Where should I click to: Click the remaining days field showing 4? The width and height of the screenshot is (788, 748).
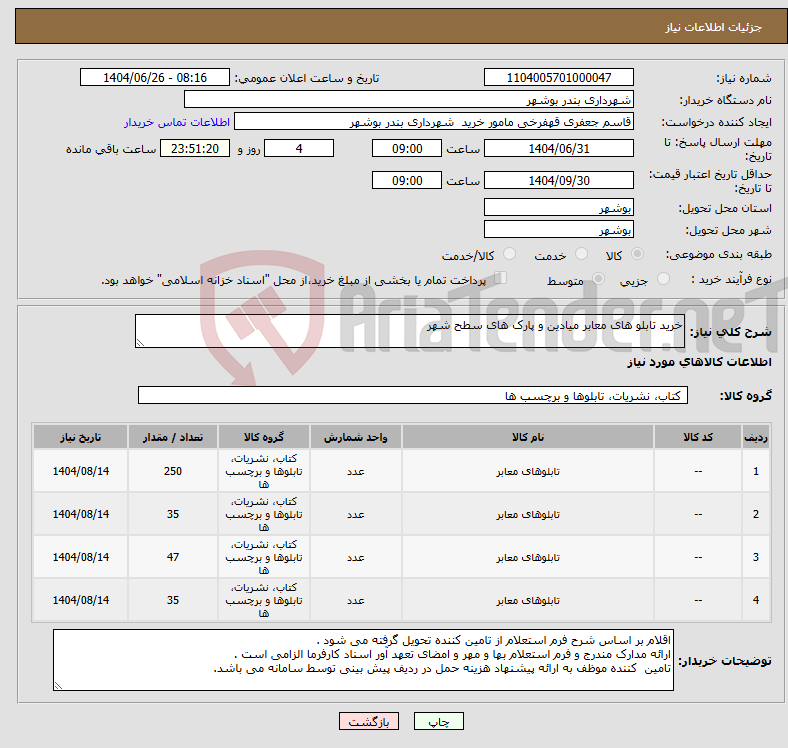pos(299,148)
